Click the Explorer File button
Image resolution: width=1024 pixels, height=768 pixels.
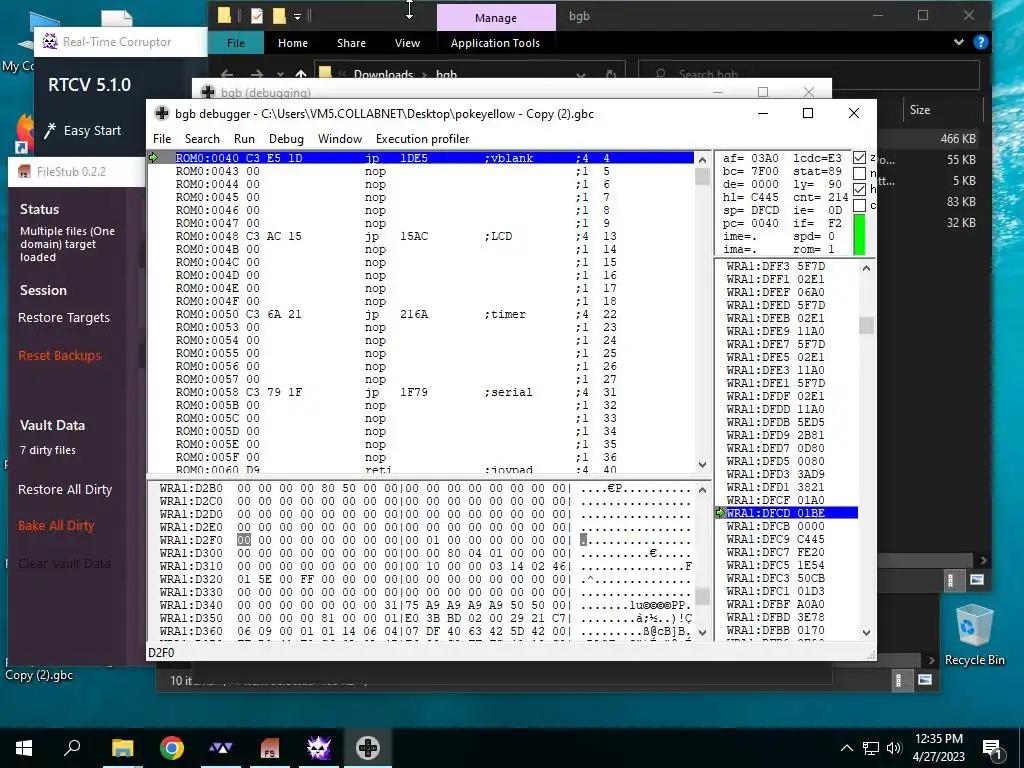point(236,42)
